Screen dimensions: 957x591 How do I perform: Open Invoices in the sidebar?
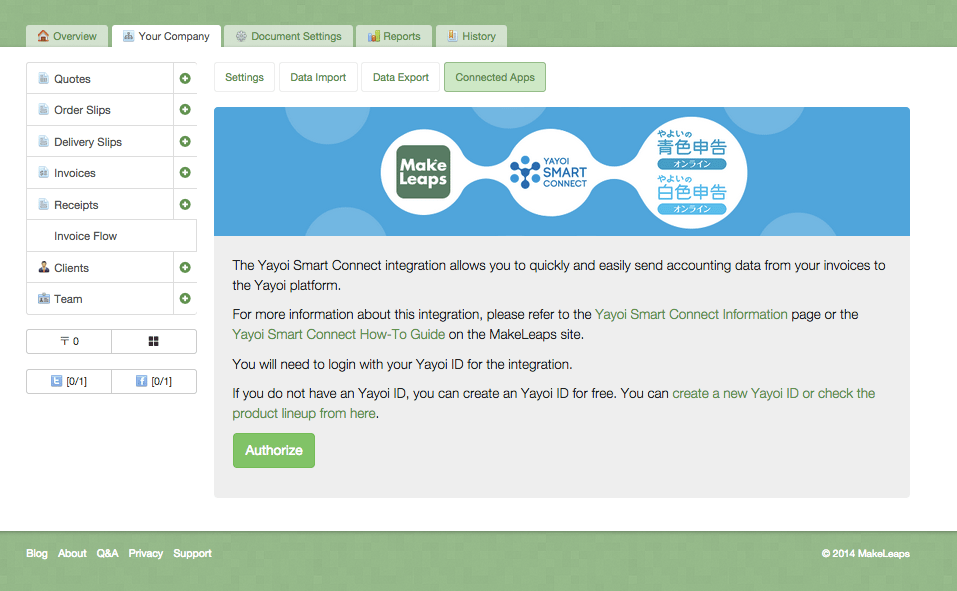tap(100, 173)
